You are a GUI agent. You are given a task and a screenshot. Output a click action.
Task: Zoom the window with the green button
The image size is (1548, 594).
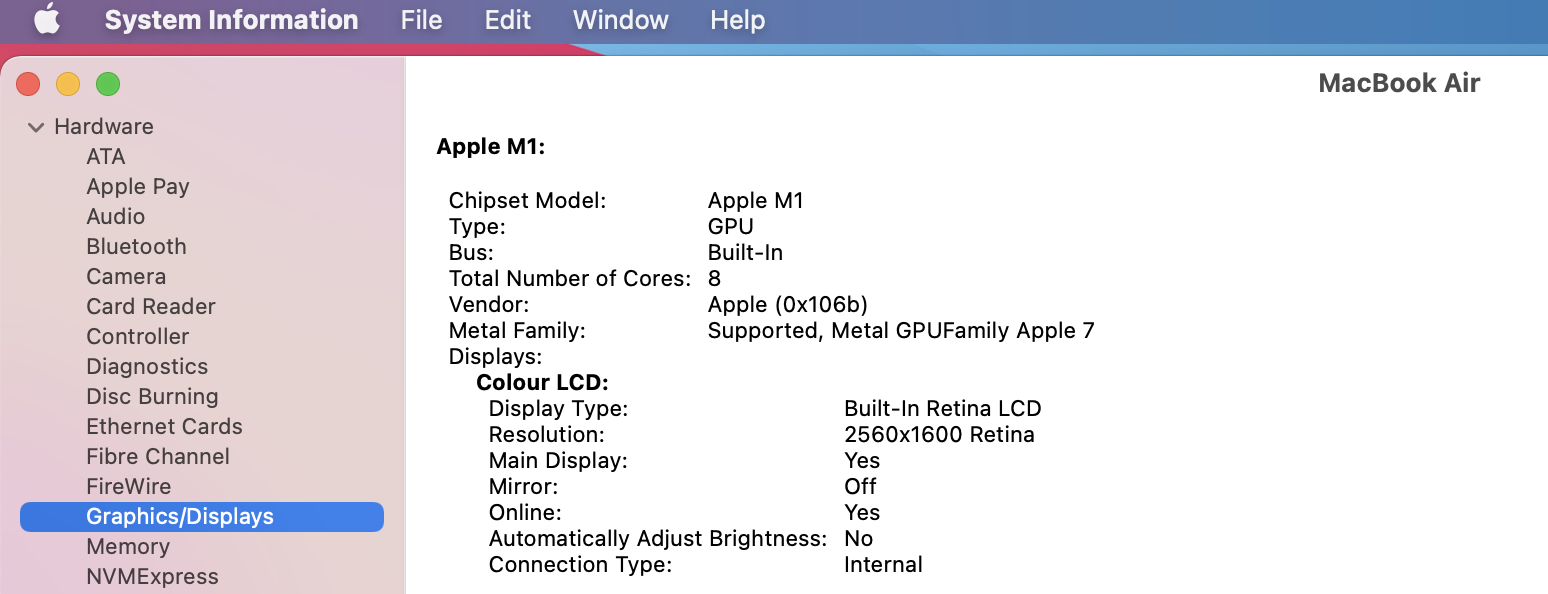click(x=108, y=84)
